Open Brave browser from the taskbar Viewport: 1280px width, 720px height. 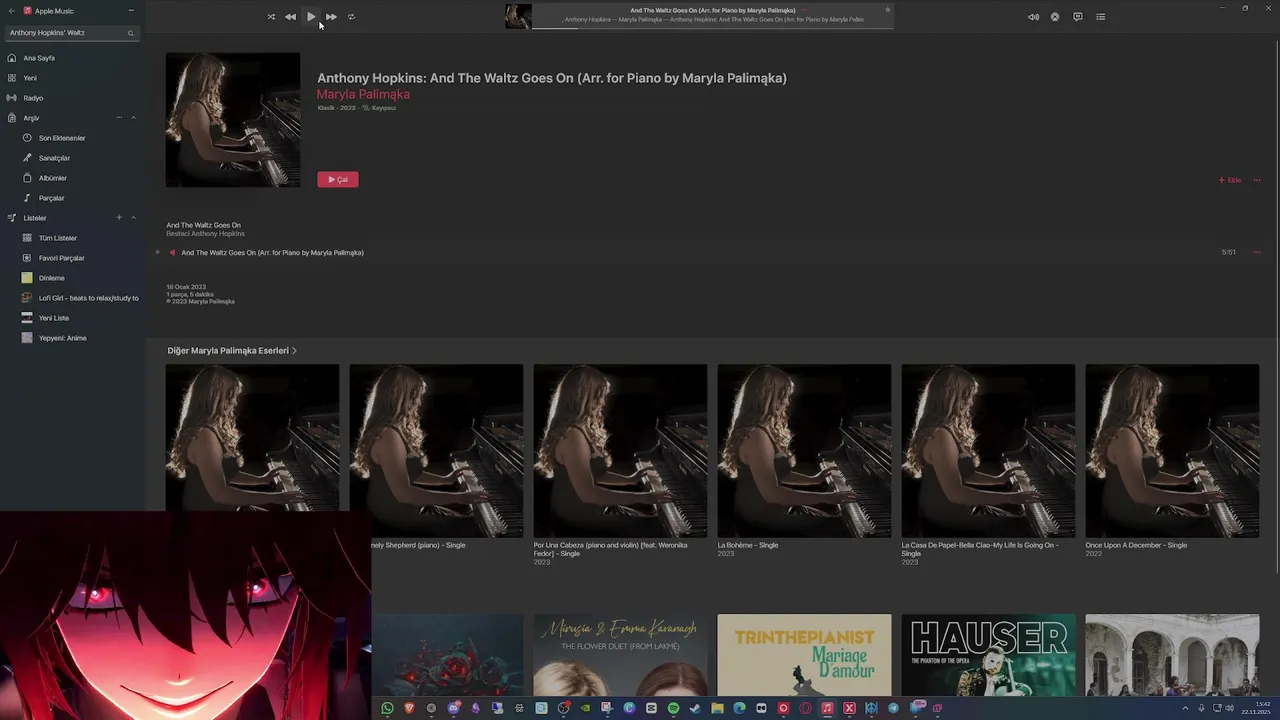(x=409, y=708)
